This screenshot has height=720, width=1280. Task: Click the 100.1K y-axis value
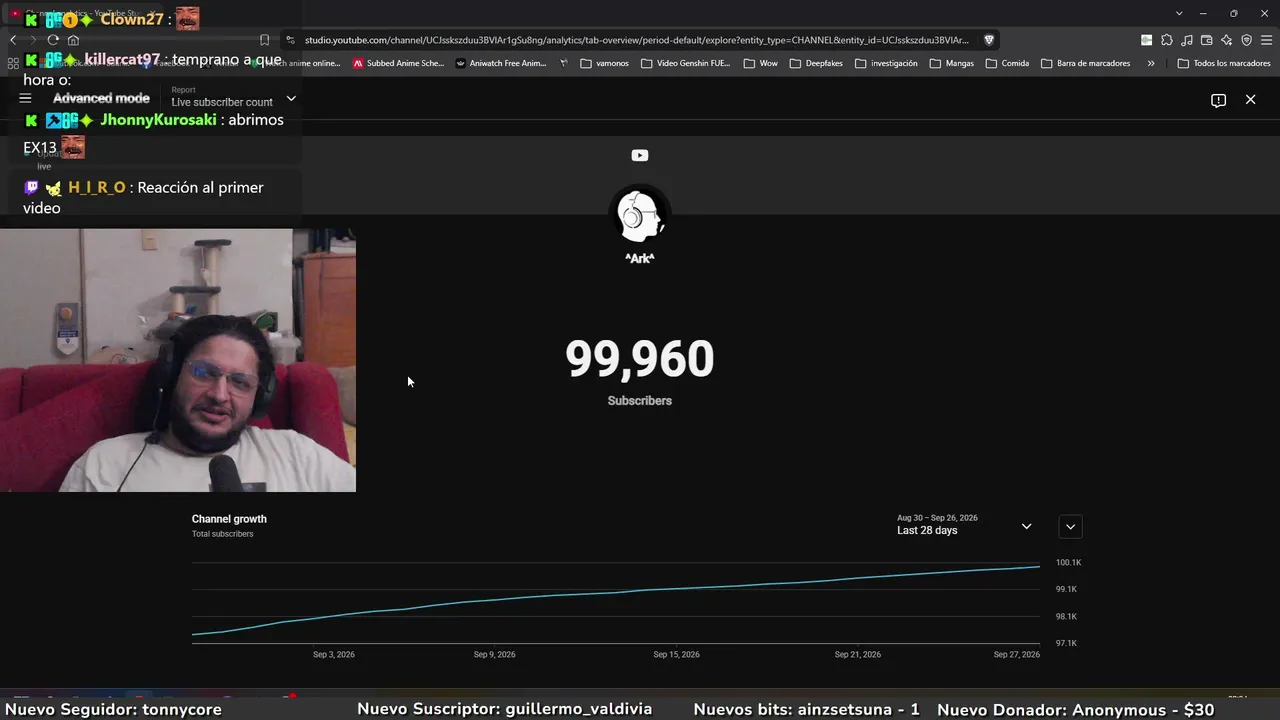point(1068,563)
